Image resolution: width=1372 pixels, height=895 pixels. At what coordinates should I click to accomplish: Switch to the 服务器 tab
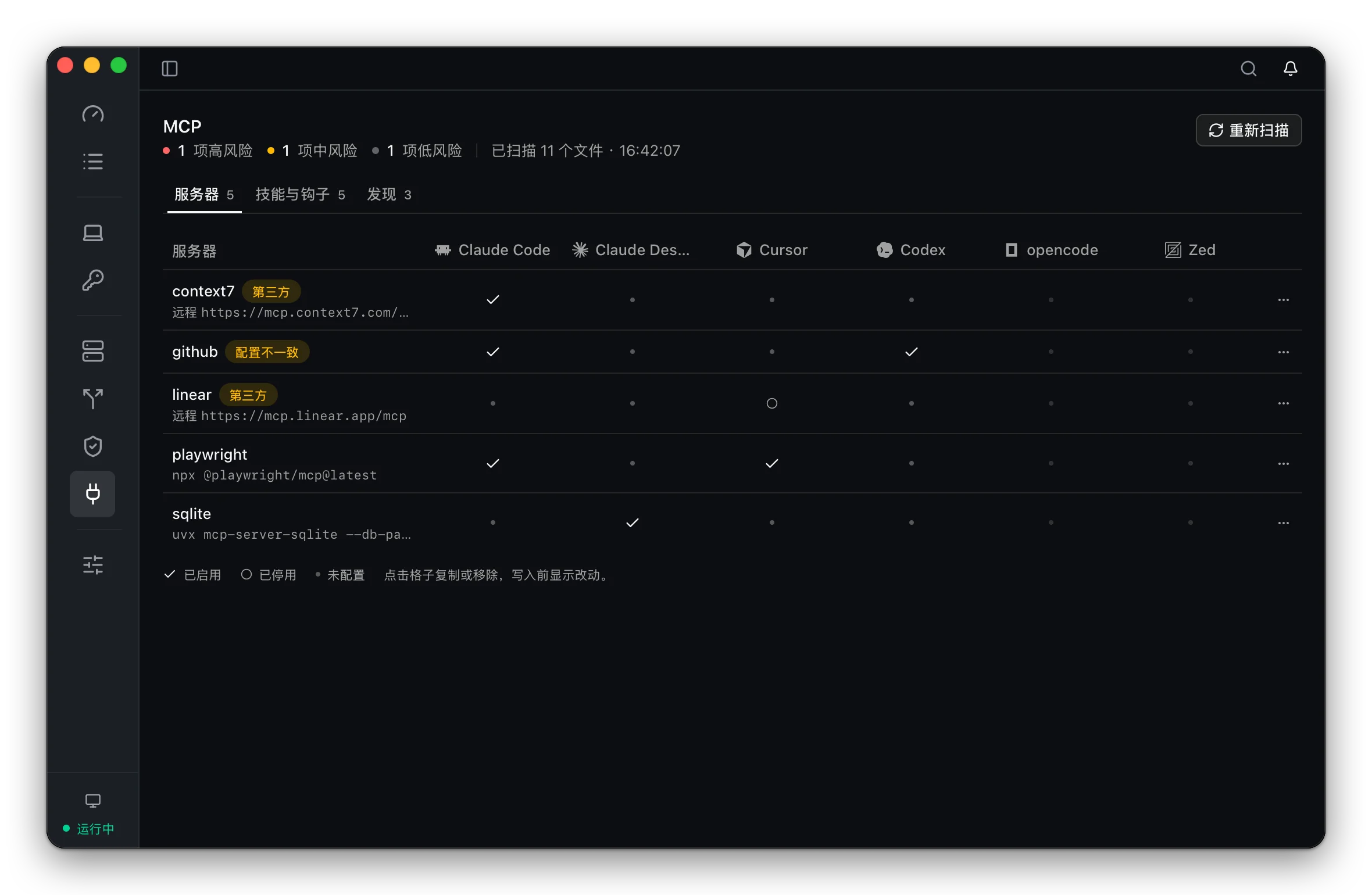[204, 195]
